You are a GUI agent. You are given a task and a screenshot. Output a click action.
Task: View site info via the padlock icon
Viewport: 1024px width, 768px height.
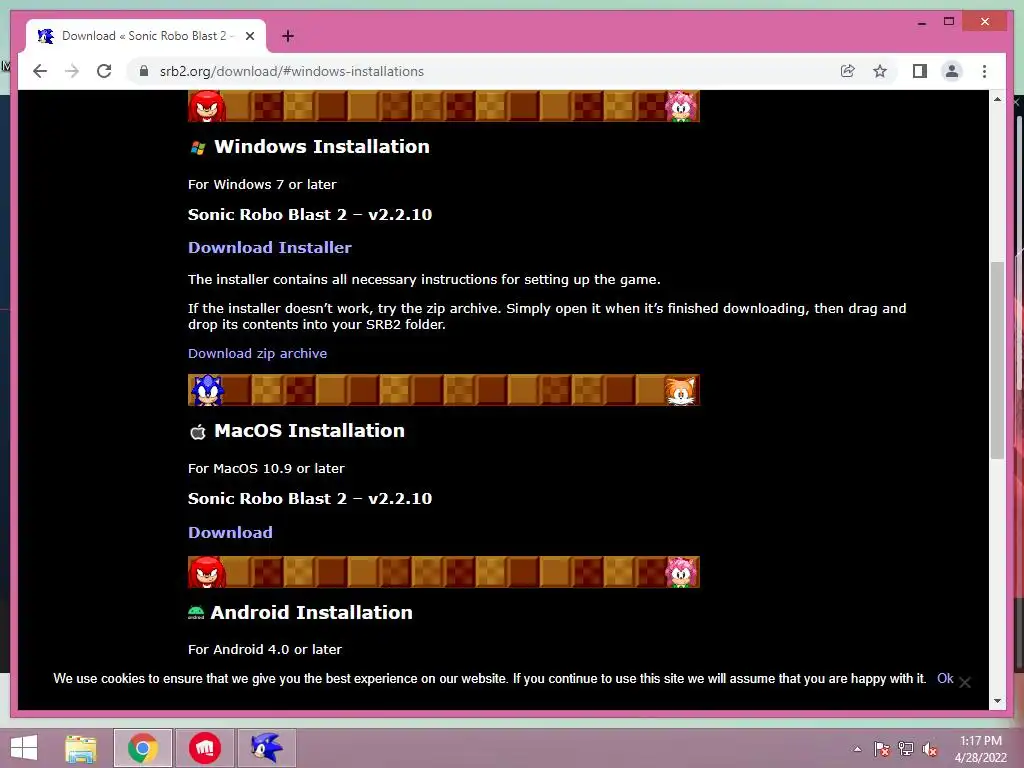pyautogui.click(x=144, y=71)
